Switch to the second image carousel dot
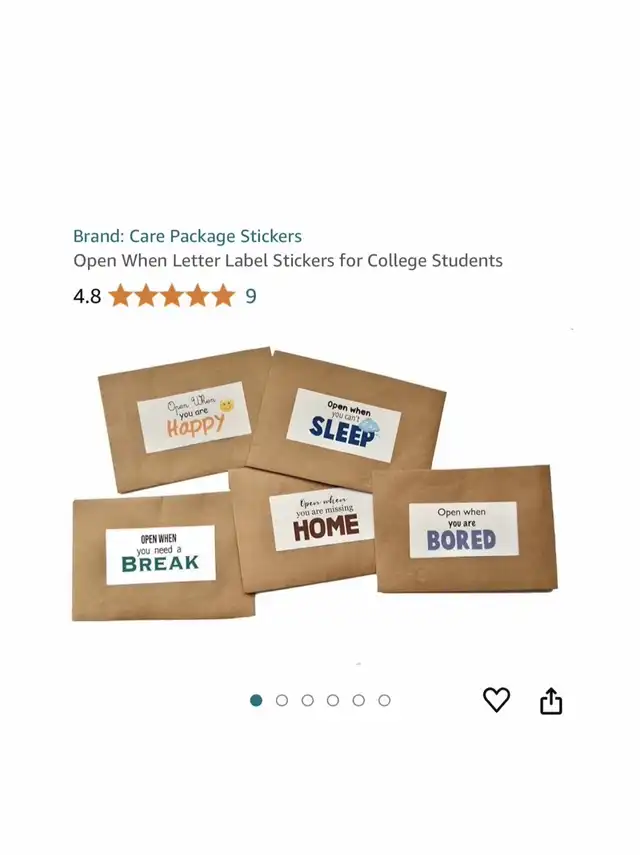Image resolution: width=640 pixels, height=855 pixels. [x=282, y=700]
